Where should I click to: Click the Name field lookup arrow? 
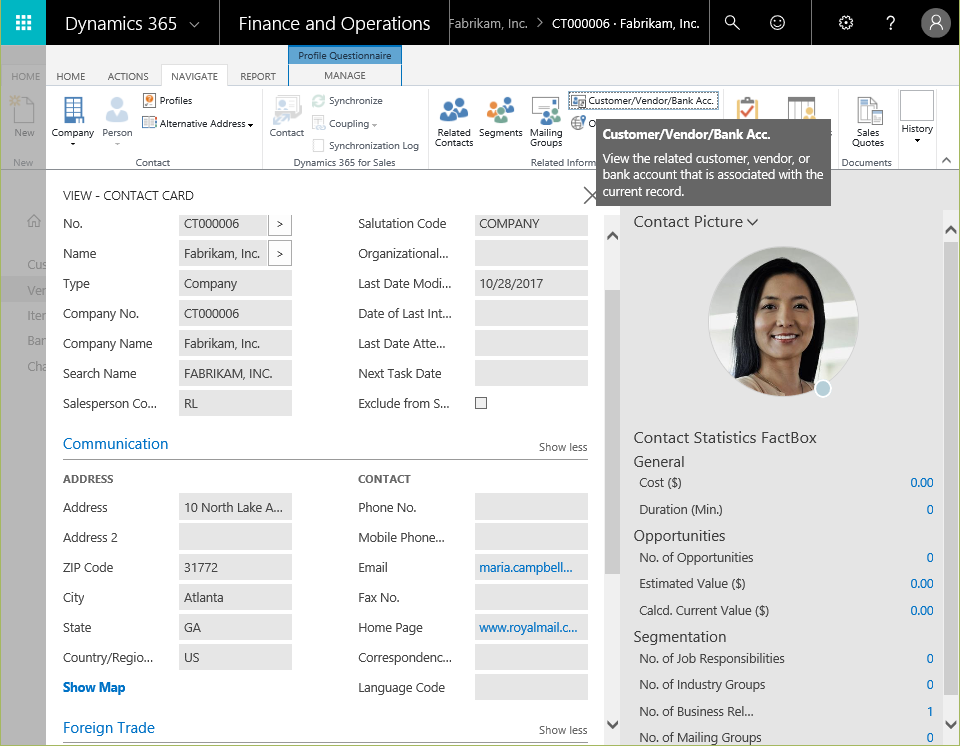click(280, 254)
